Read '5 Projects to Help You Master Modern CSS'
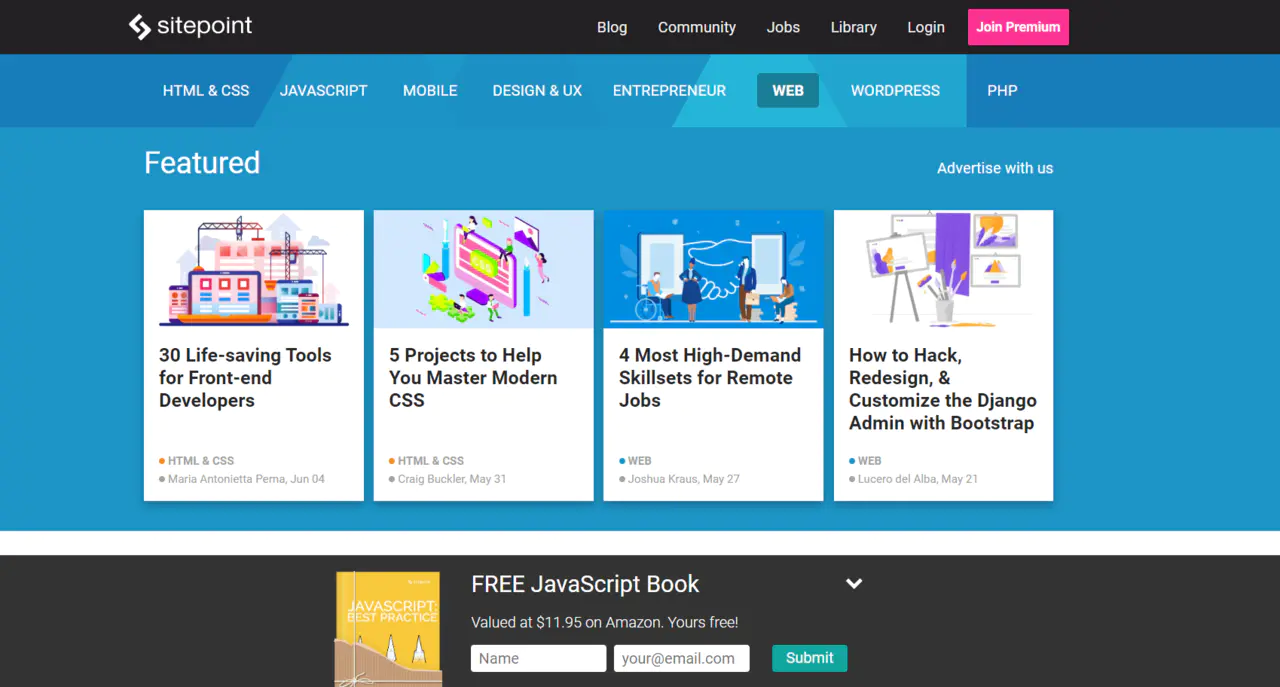 pyautogui.click(x=473, y=378)
